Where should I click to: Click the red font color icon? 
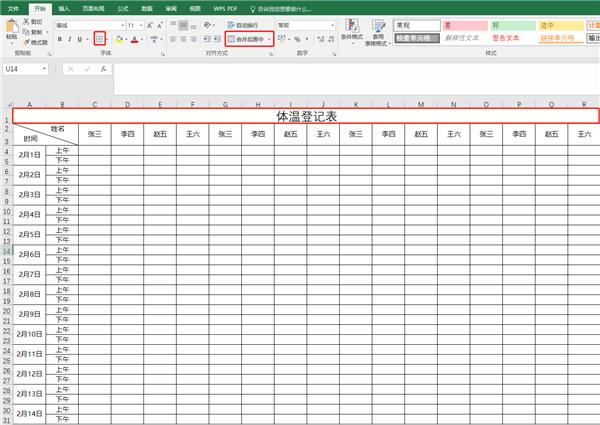pos(134,39)
